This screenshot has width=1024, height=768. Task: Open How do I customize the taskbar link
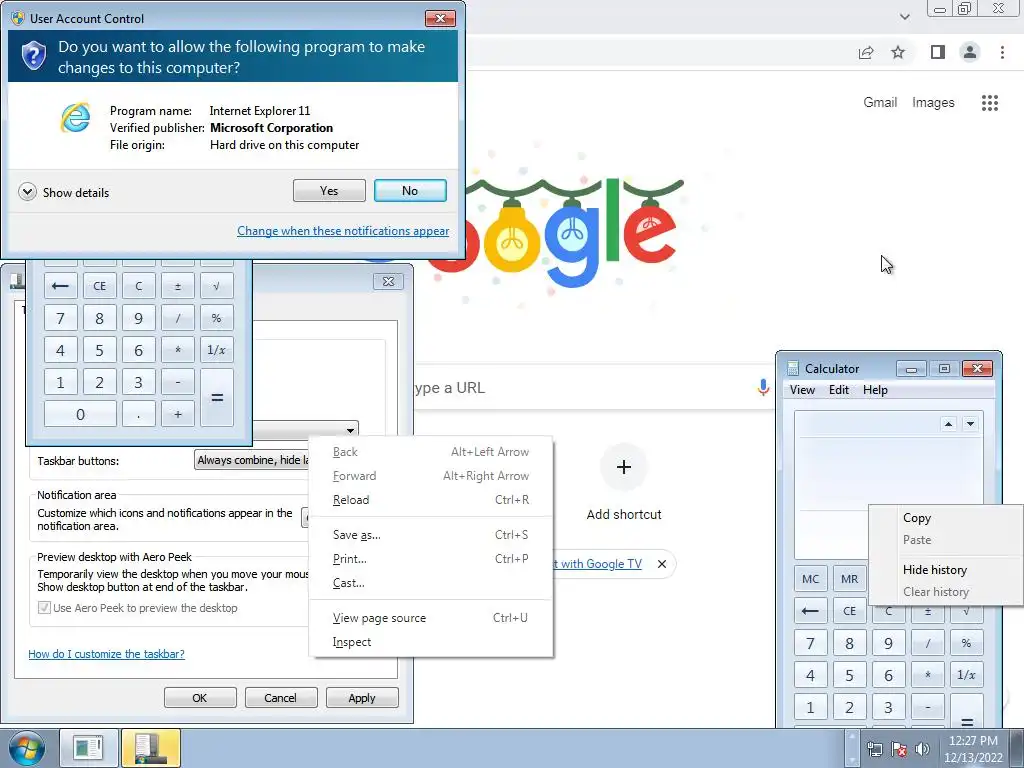coord(106,654)
